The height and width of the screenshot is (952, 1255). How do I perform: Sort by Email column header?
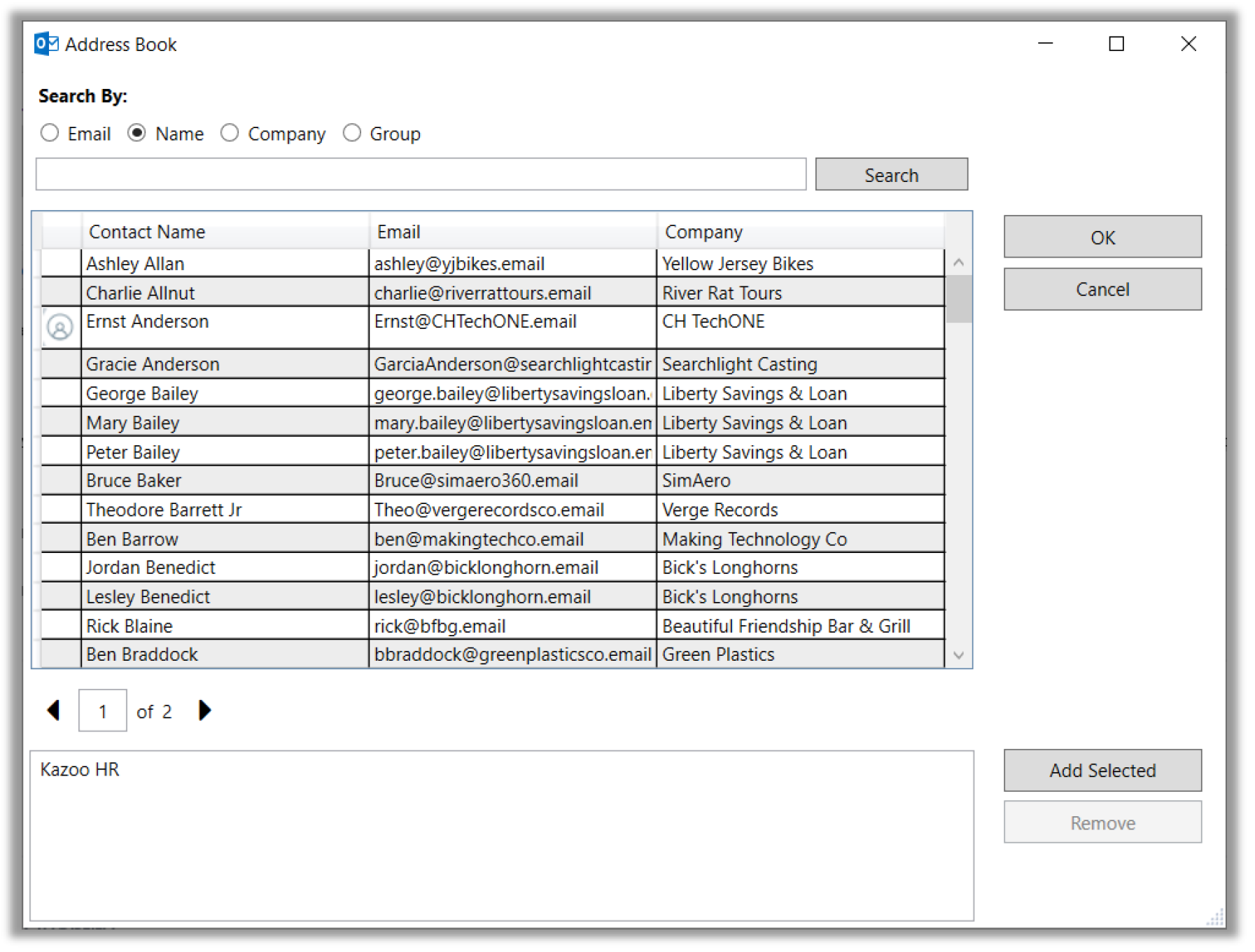point(513,232)
